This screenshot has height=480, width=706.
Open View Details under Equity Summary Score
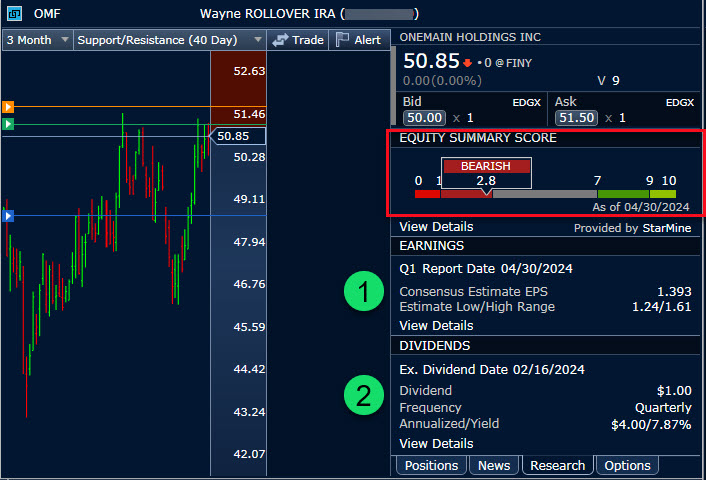click(436, 228)
